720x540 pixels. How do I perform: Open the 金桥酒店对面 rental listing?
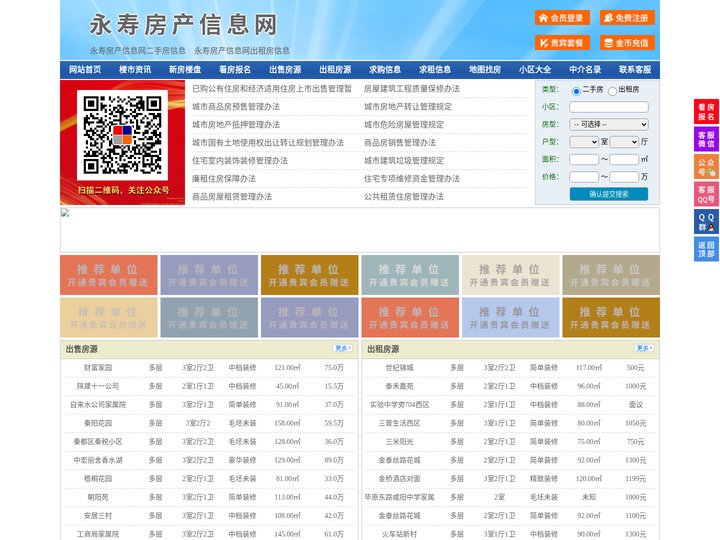(399, 479)
